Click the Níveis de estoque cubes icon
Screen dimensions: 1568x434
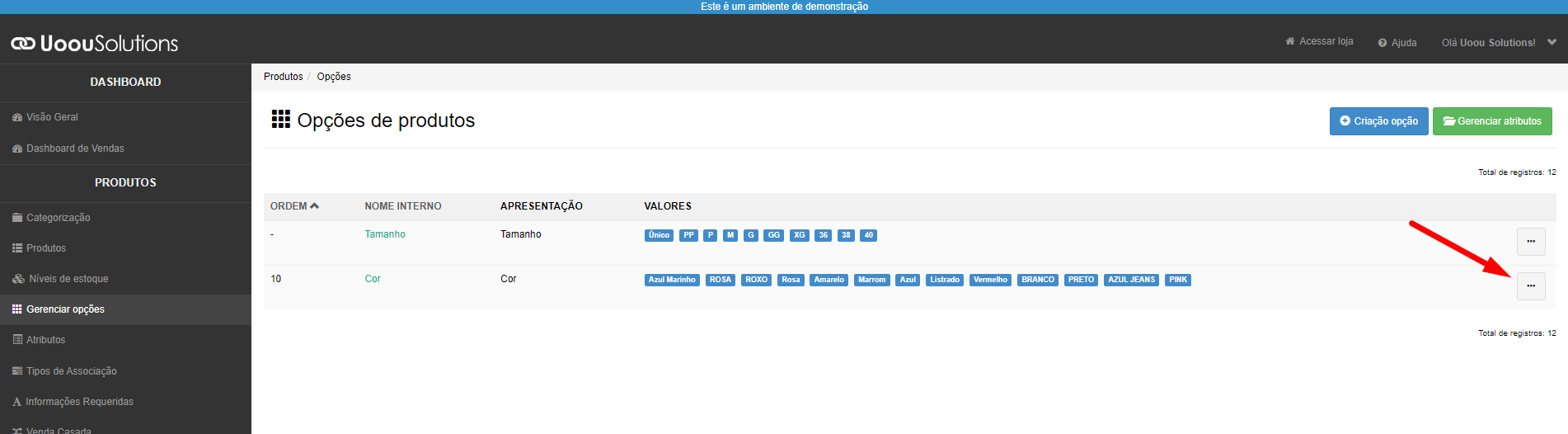pyautogui.click(x=18, y=279)
